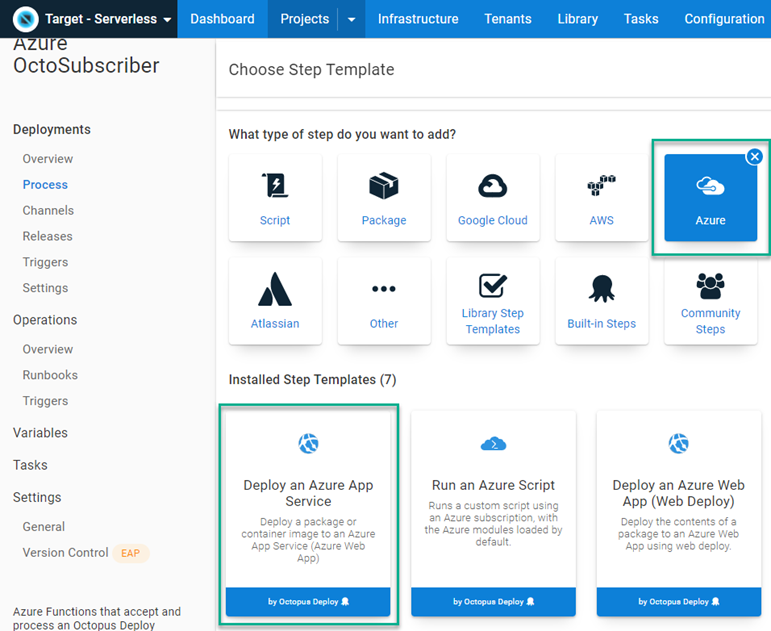Select the Built-in Steps octopus icon
Screen dimensions: 771x631
pos(601,288)
